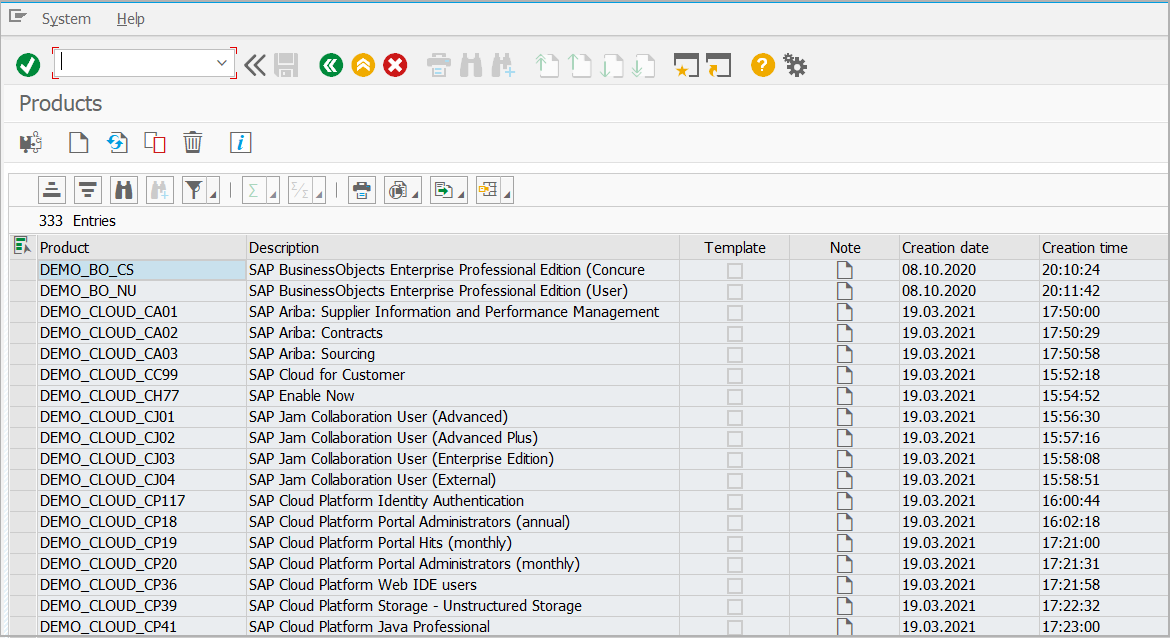Tick Template checkbox for DEMO_BO_NU
The width and height of the screenshot is (1170, 638).
735,291
